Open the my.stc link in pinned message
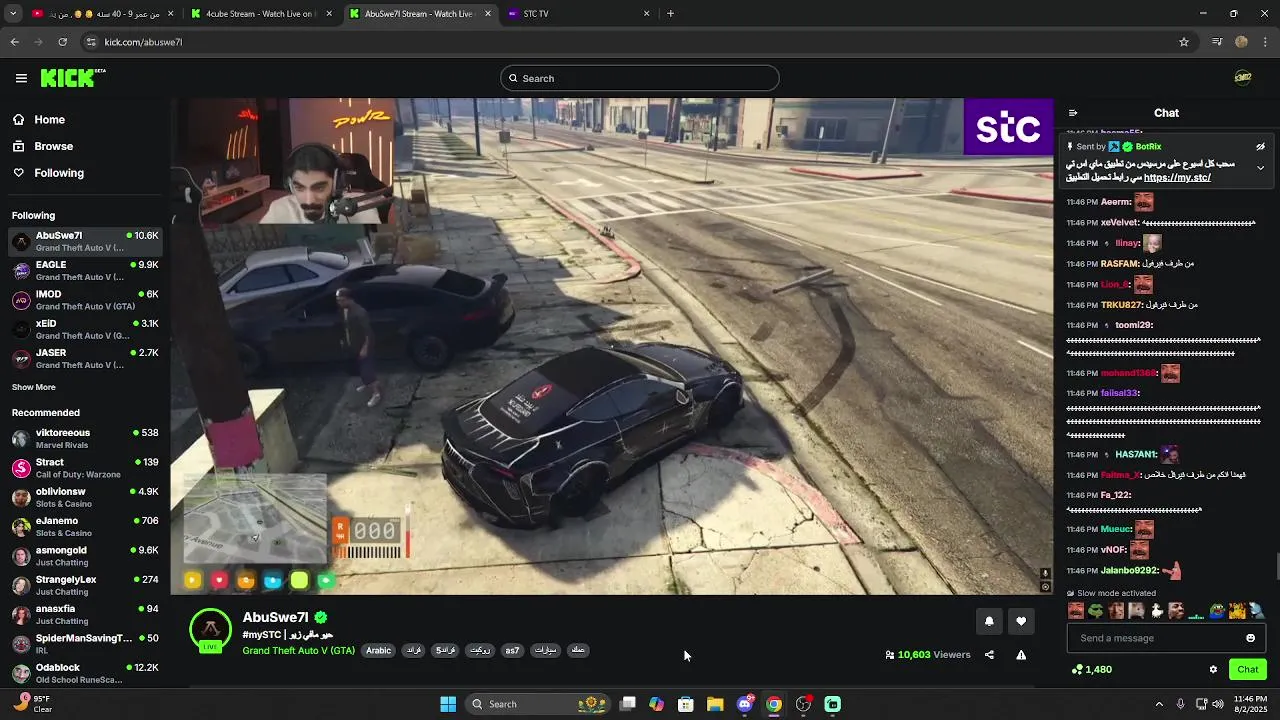This screenshot has width=1280, height=720. pyautogui.click(x=1177, y=178)
